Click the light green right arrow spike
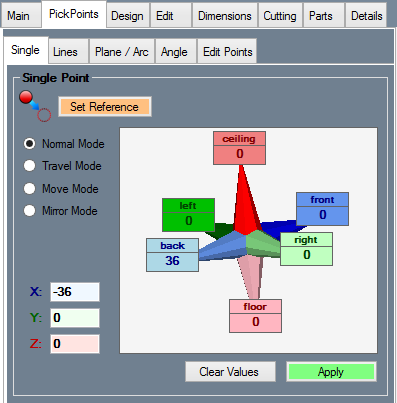397x403 pixels. point(263,244)
